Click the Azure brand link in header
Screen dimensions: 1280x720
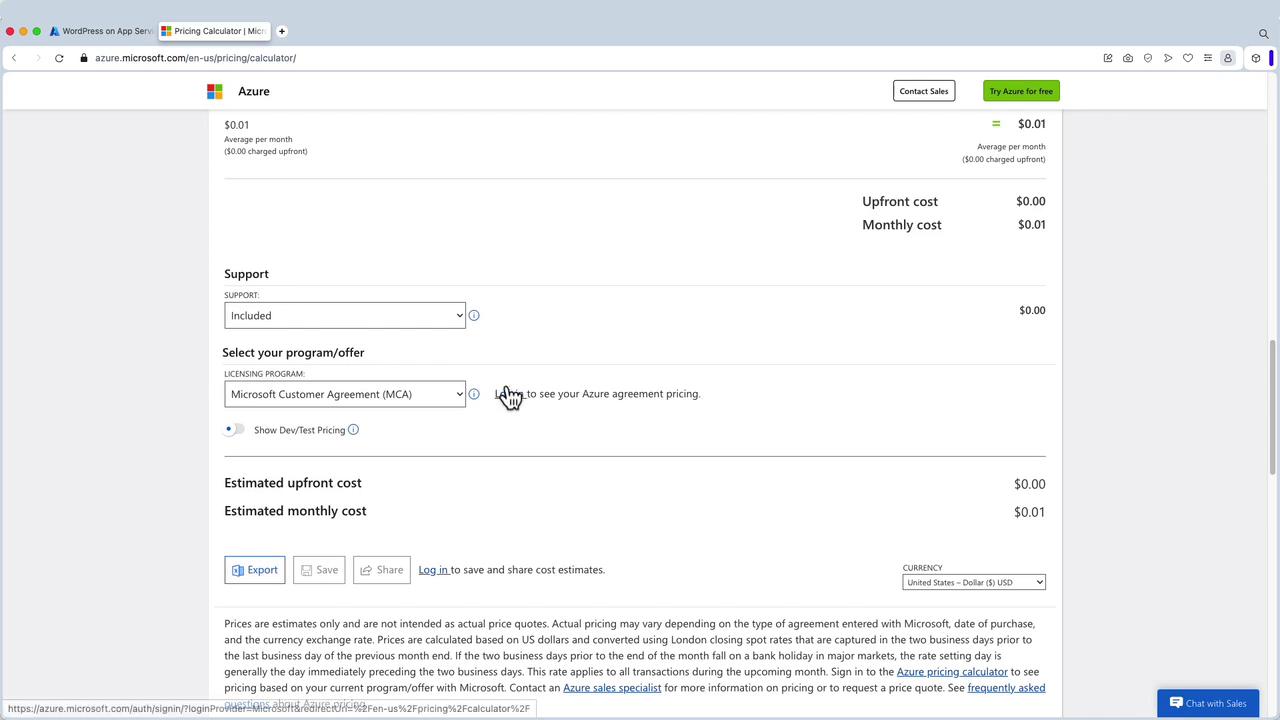coord(254,91)
